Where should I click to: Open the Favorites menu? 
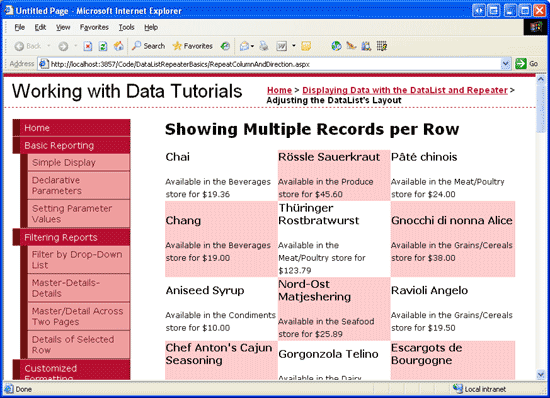(94, 27)
